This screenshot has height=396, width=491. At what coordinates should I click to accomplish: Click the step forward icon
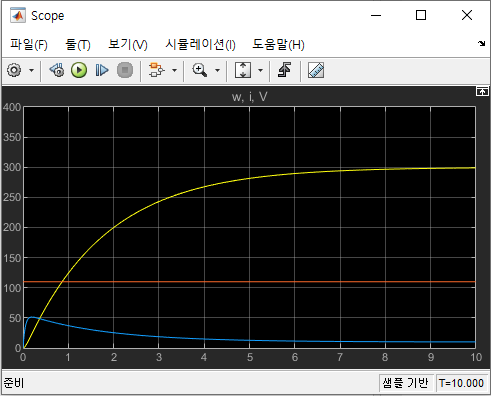(102, 70)
